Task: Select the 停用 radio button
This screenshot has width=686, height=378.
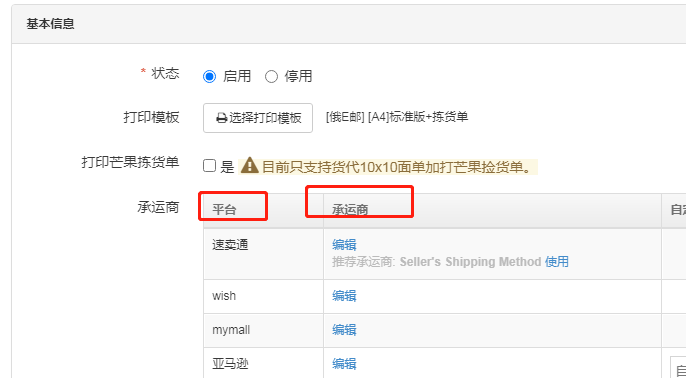Action: [x=271, y=77]
